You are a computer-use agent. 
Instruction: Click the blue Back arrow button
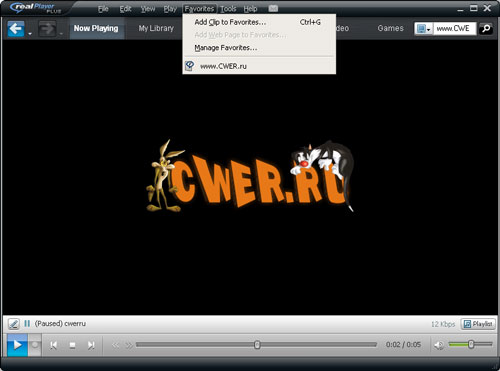click(x=16, y=29)
